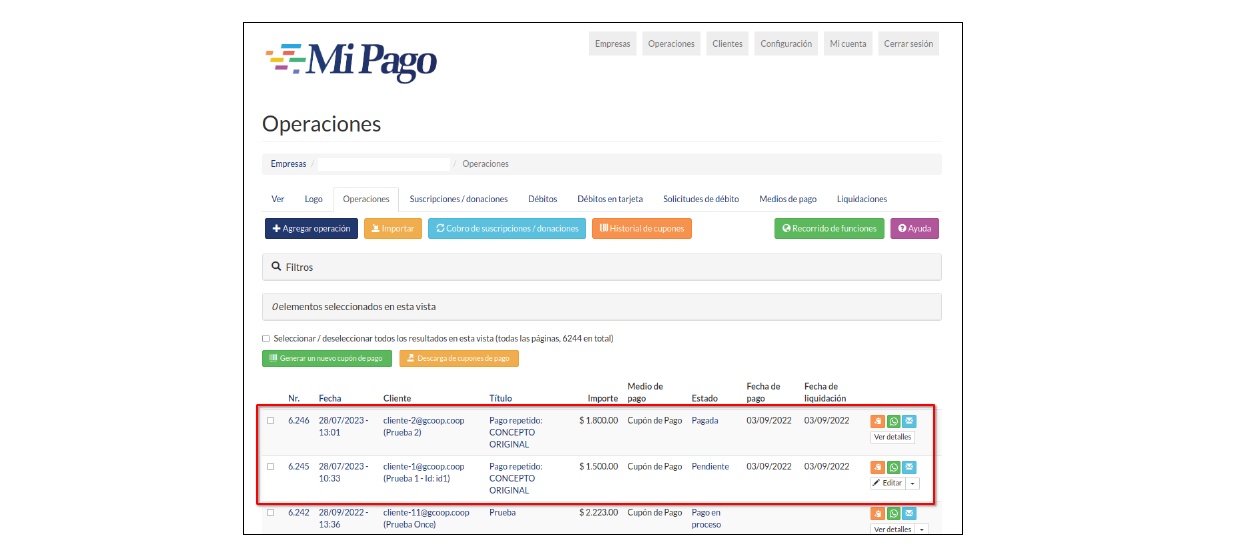The height and width of the screenshot is (557, 1242).
Task: Click the WhatsApp icon in row 6.242
Action: click(893, 513)
